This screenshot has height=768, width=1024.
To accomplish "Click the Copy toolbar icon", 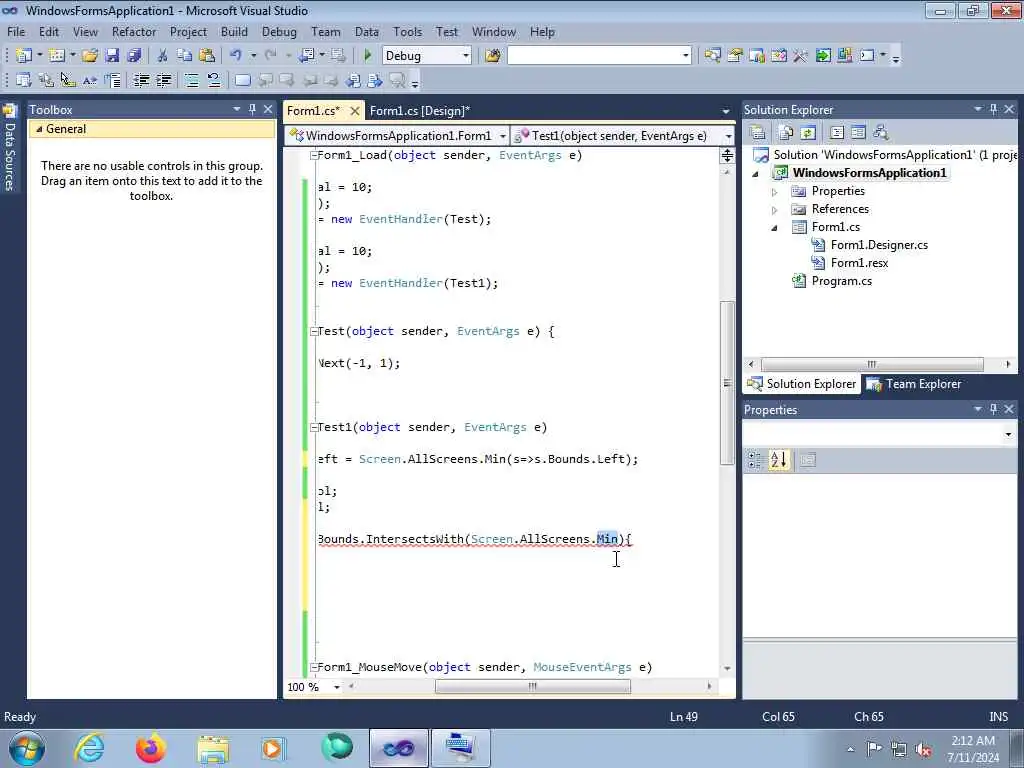I will point(185,56).
